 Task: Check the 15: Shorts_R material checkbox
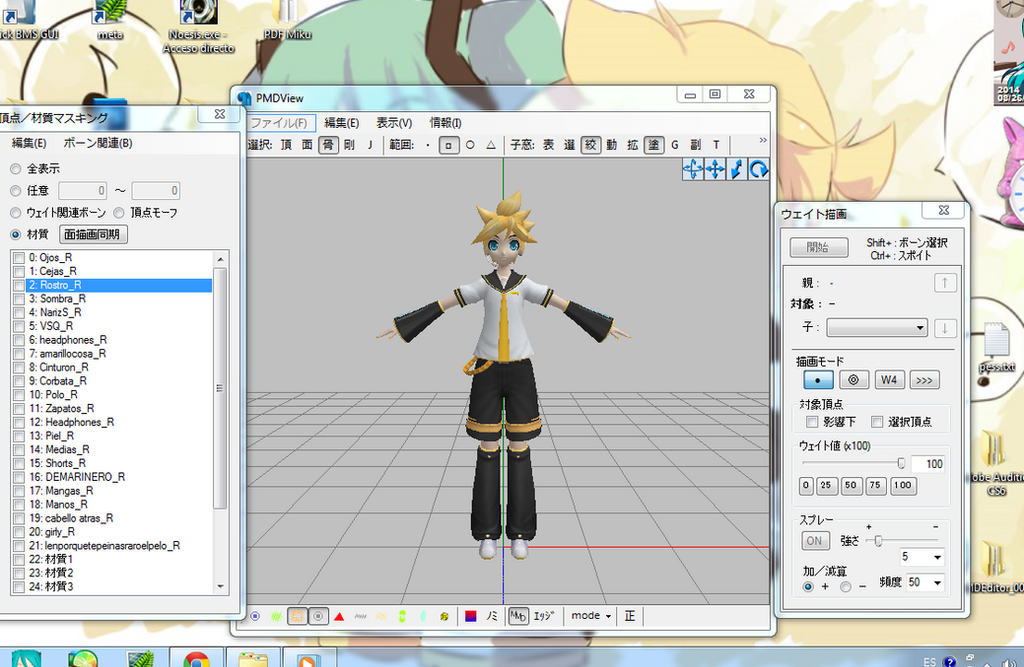coord(19,464)
